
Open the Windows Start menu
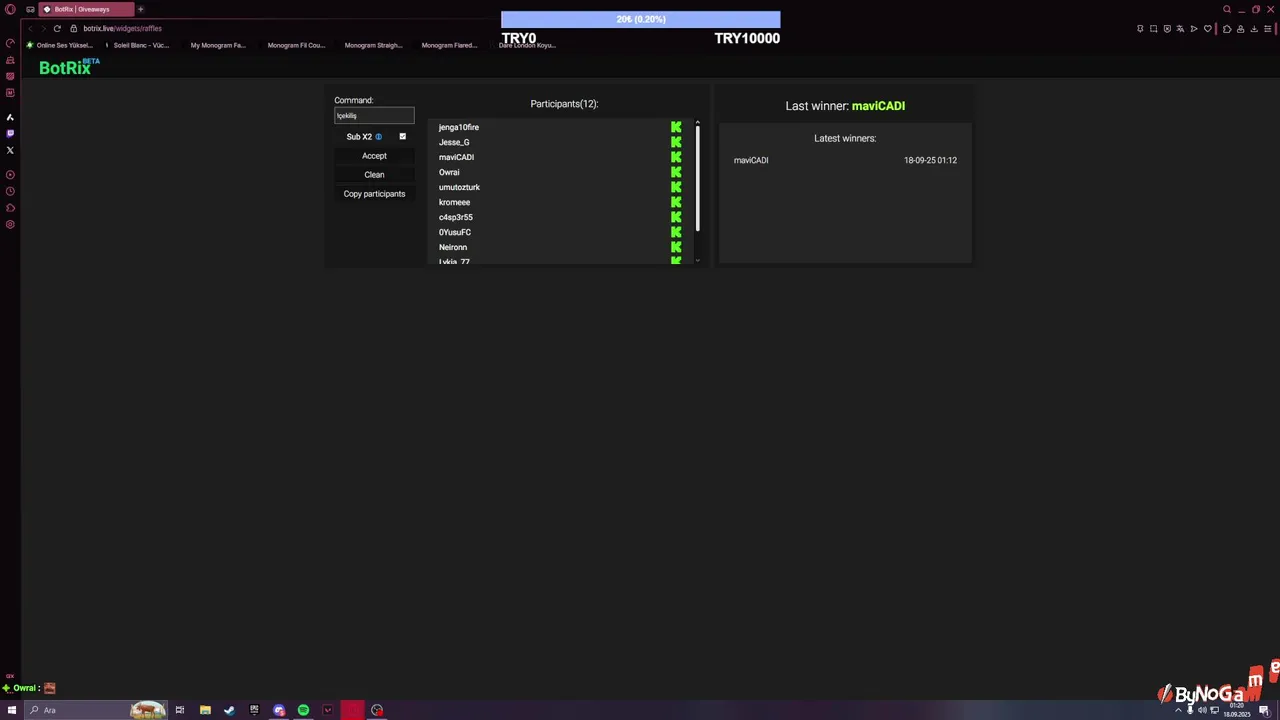point(12,710)
